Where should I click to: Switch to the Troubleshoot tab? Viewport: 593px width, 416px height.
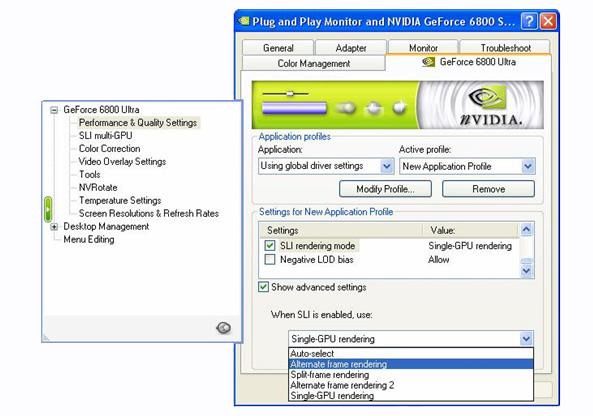[x=505, y=48]
